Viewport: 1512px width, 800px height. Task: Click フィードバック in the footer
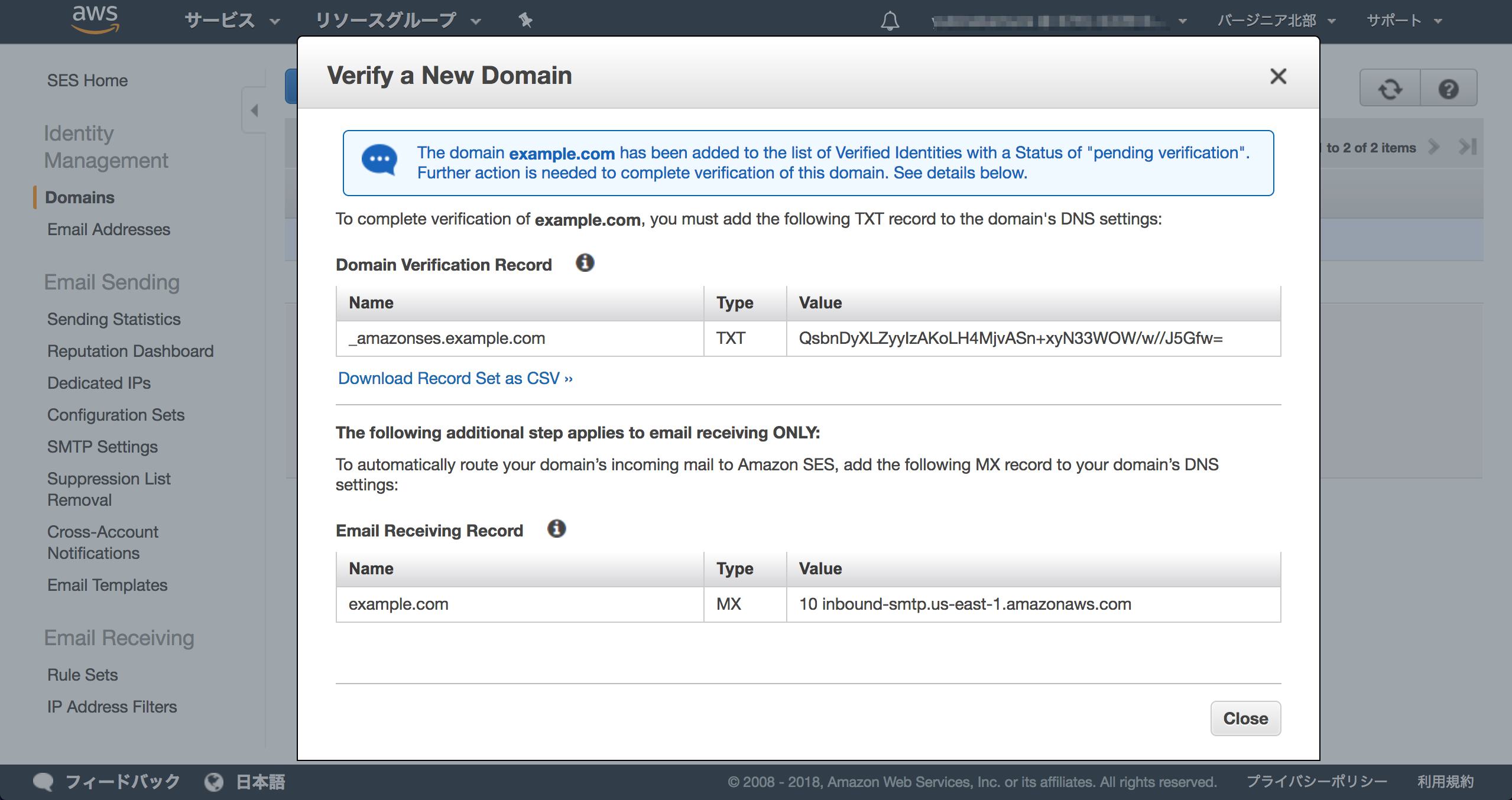122,782
